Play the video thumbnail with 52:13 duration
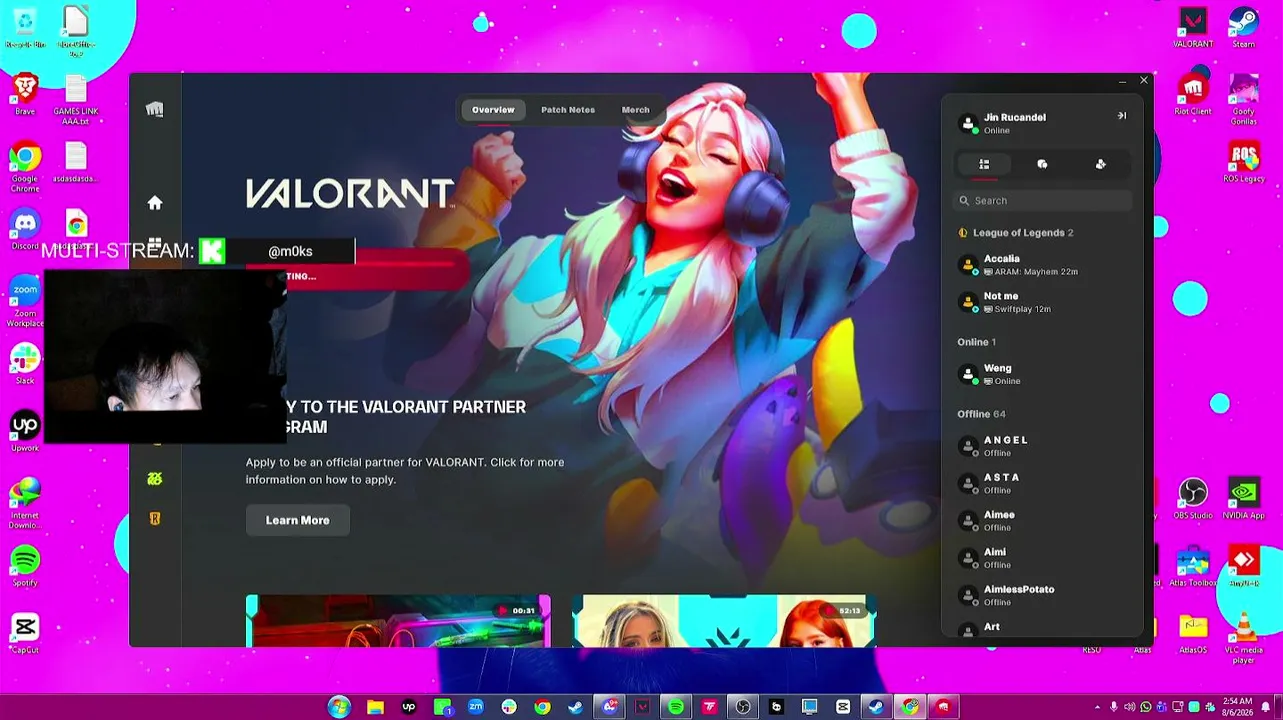Image resolution: width=1283 pixels, height=720 pixels. pos(724,621)
